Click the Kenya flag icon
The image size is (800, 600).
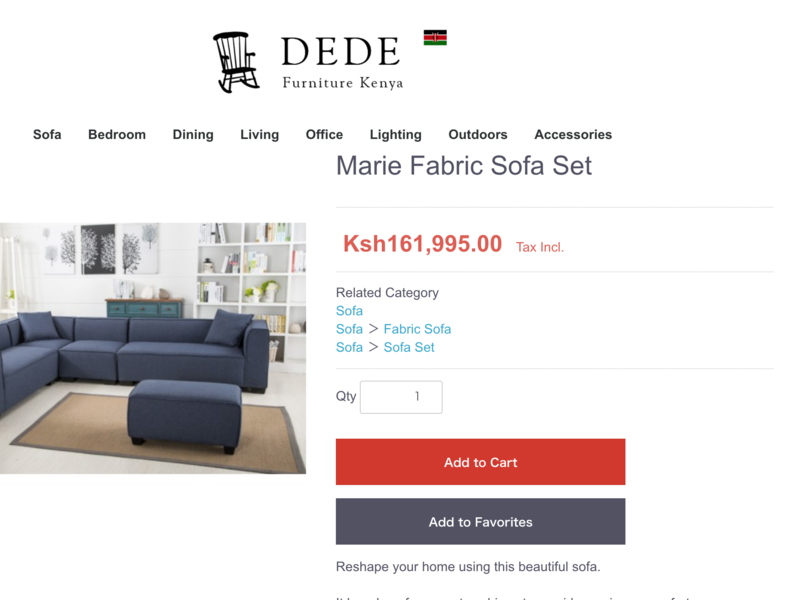435,38
